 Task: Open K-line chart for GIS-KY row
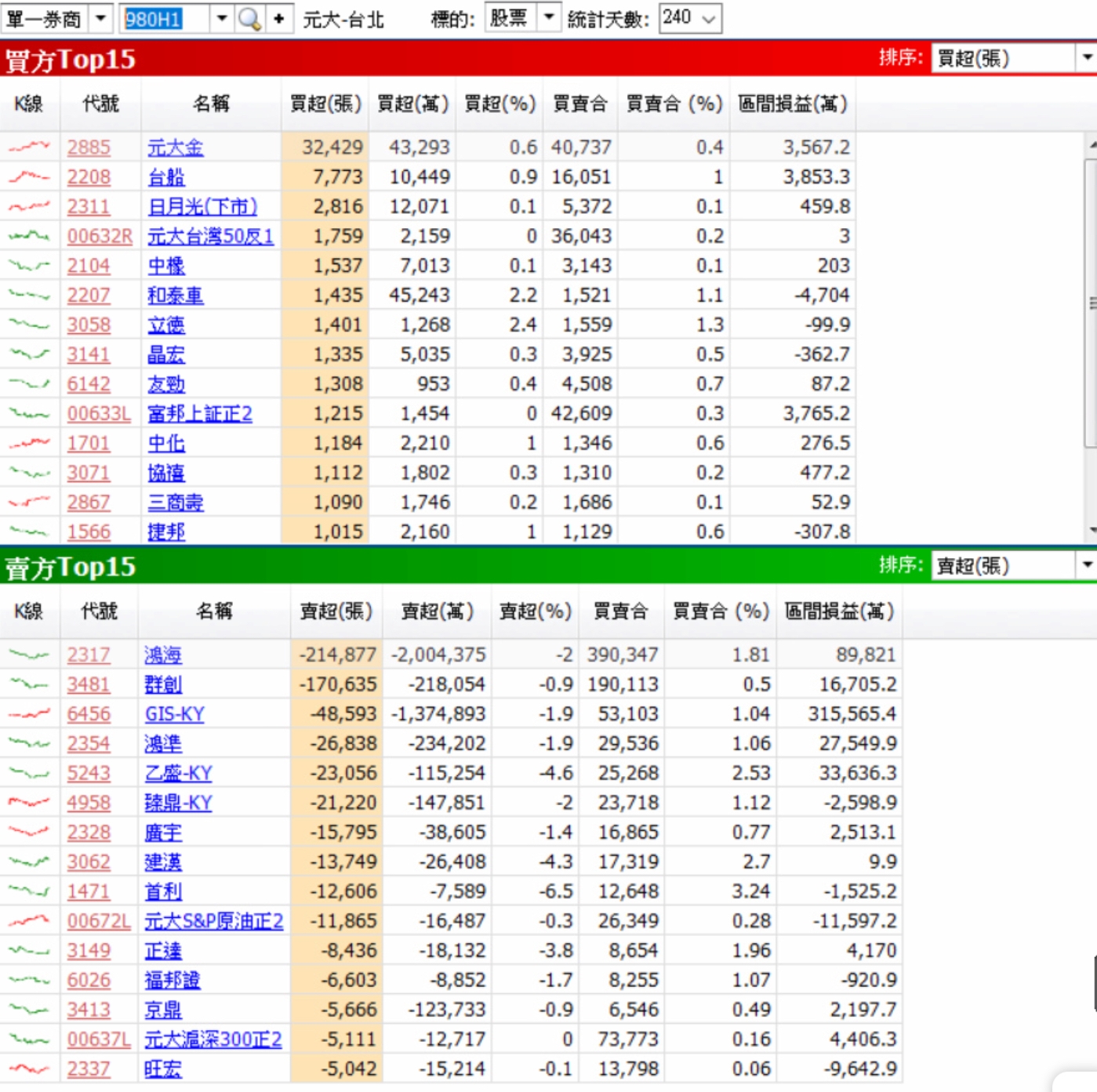(x=29, y=713)
